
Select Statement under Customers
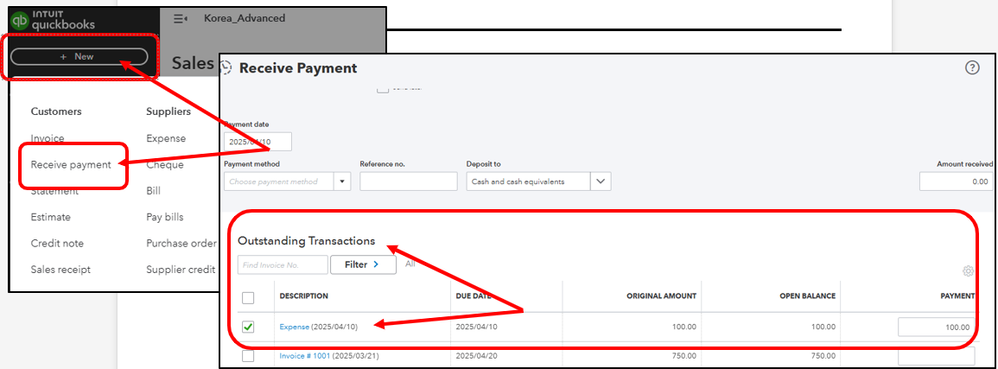coord(54,191)
